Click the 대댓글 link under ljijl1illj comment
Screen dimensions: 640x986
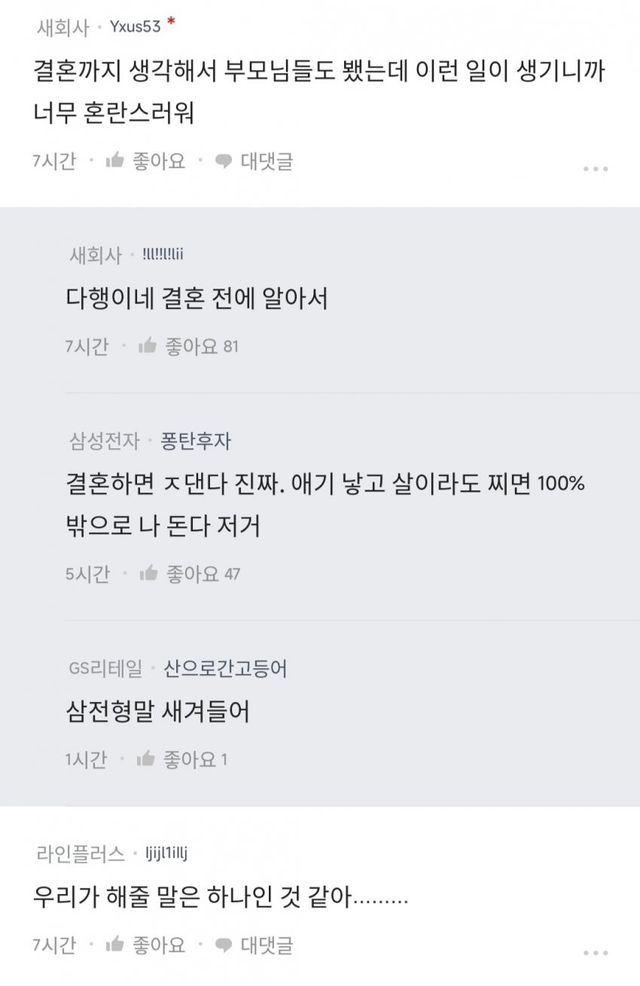point(267,943)
